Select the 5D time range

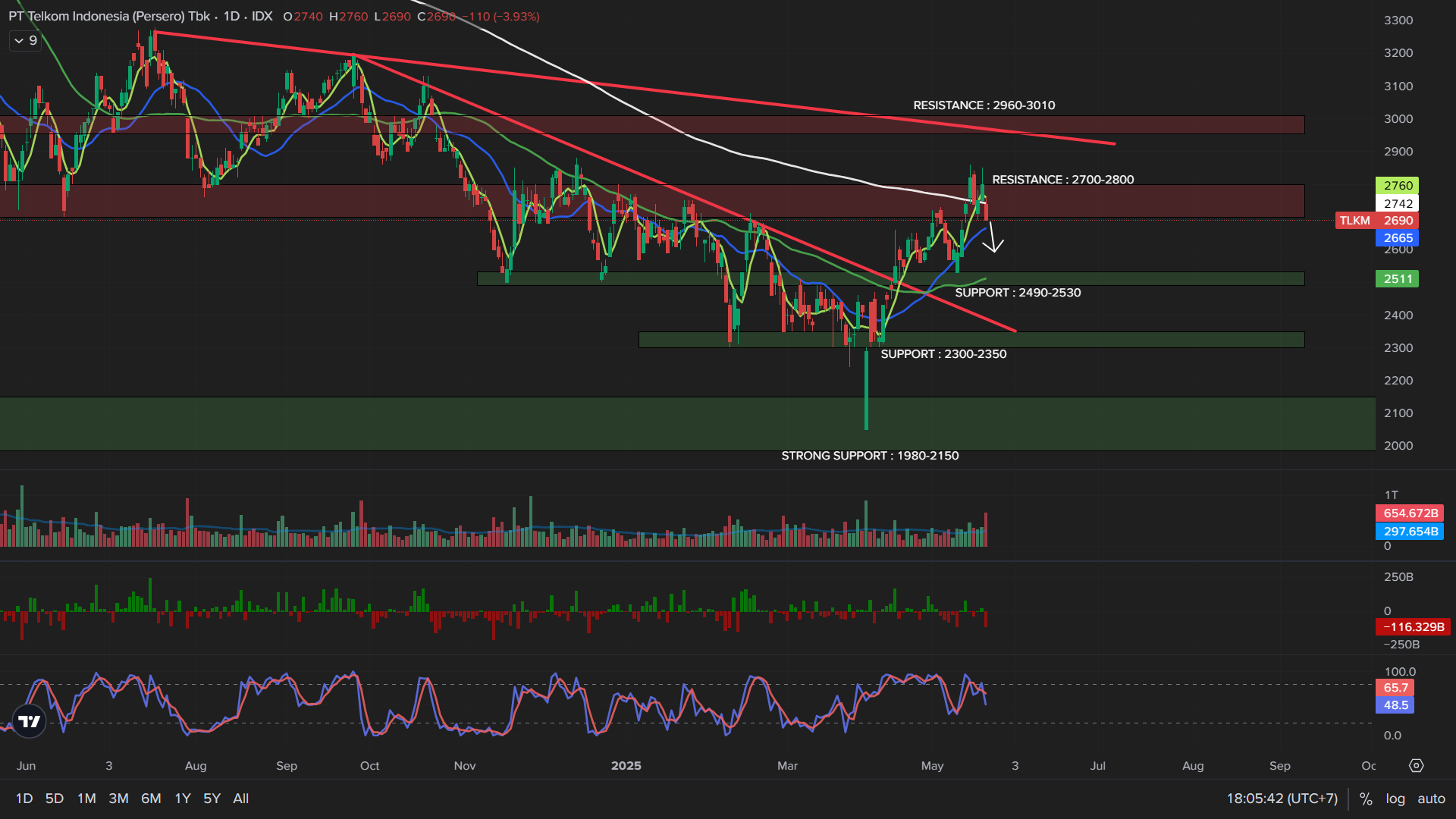click(x=55, y=799)
